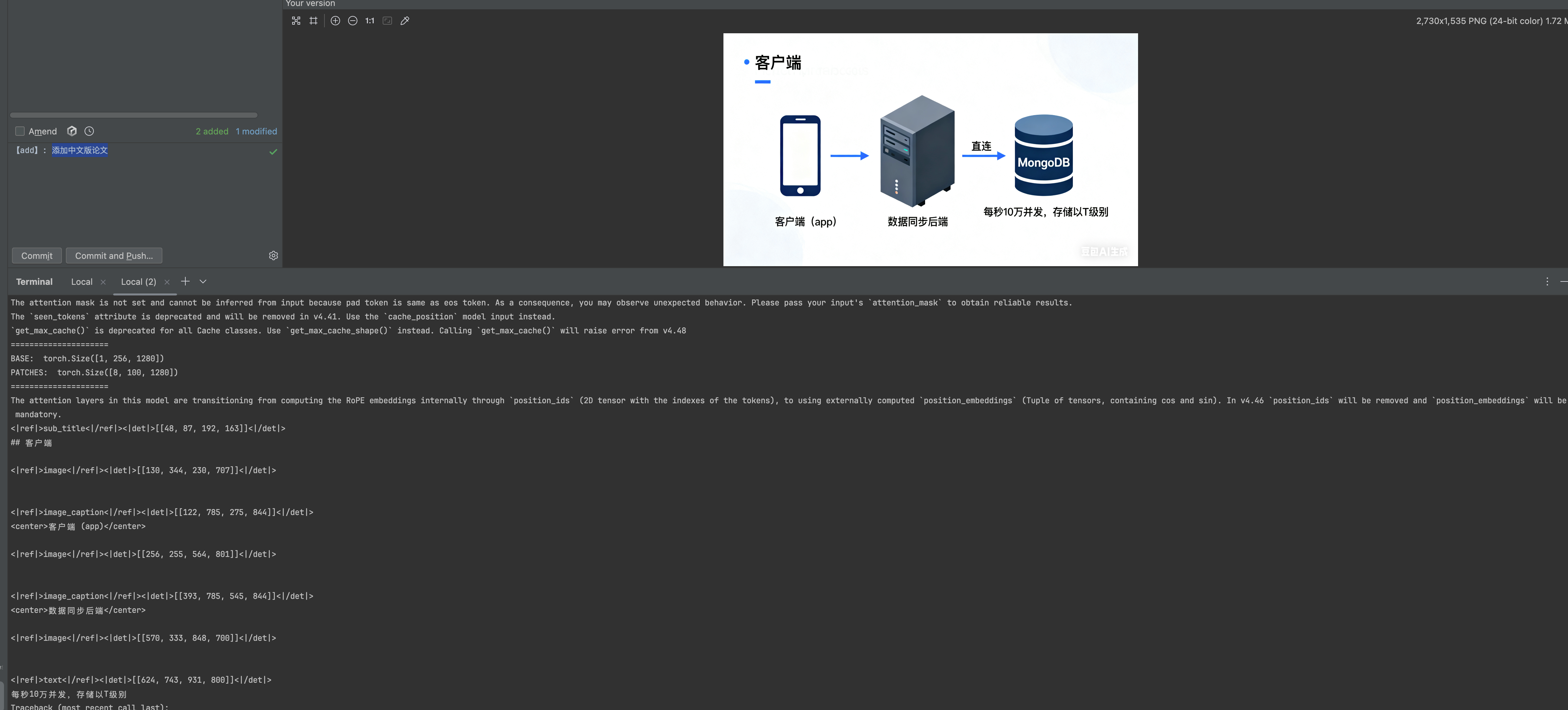Open the terminal panel options kebab menu
Viewport: 1568px width, 710px height.
1547,281
